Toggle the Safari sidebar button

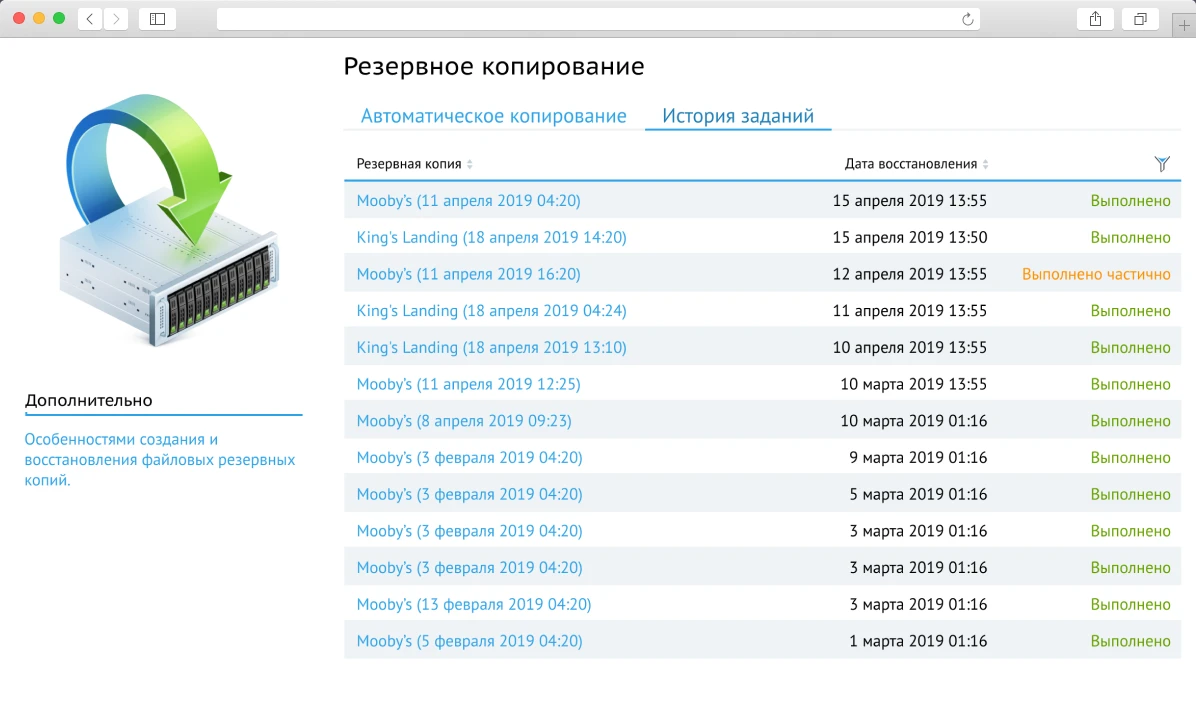click(157, 19)
